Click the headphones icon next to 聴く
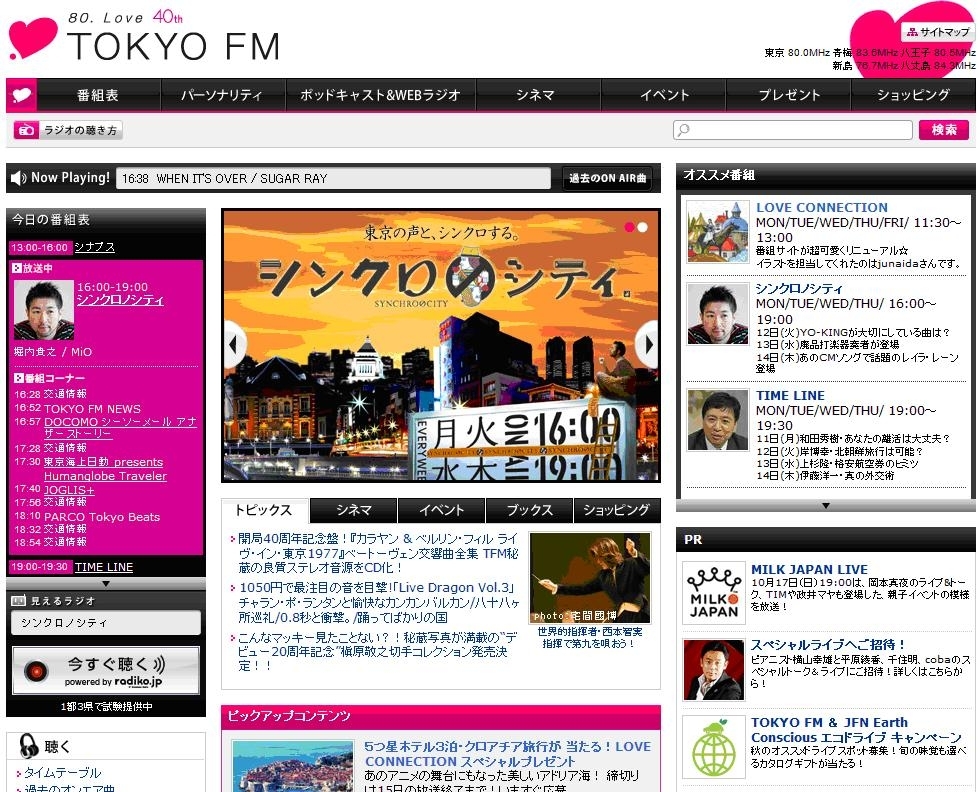The height and width of the screenshot is (792, 980). 28,746
